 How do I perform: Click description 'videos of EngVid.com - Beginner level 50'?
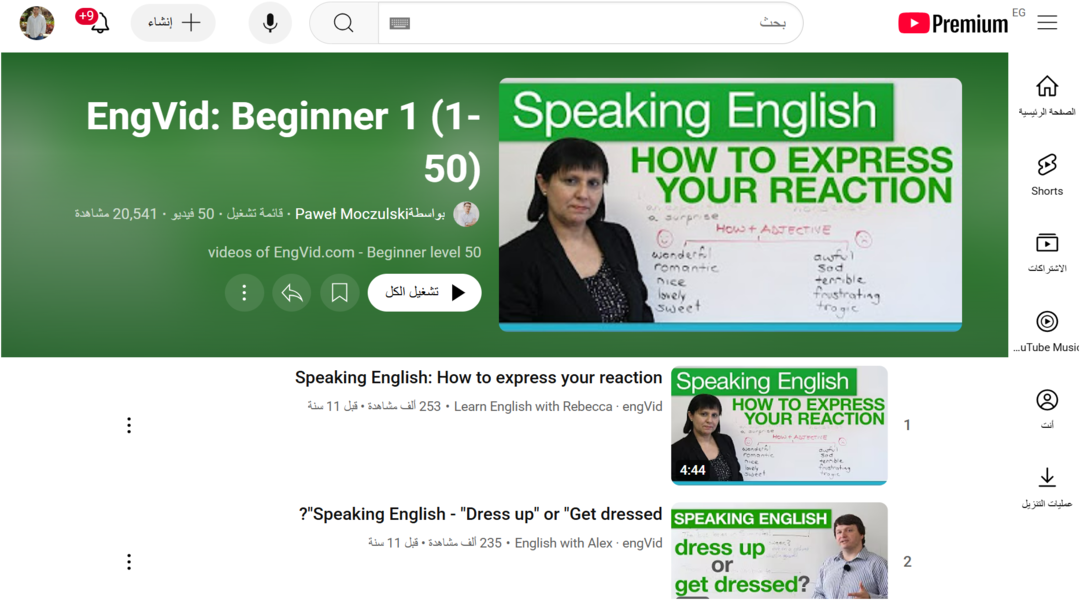click(x=344, y=252)
